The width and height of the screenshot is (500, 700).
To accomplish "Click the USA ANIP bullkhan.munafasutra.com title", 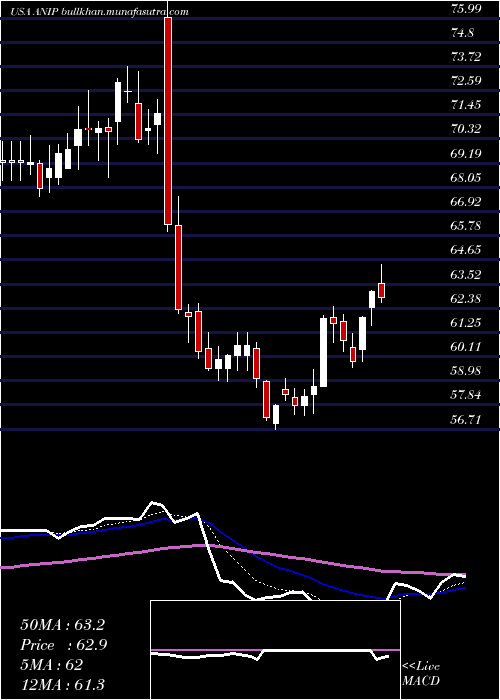I will (100, 12).
